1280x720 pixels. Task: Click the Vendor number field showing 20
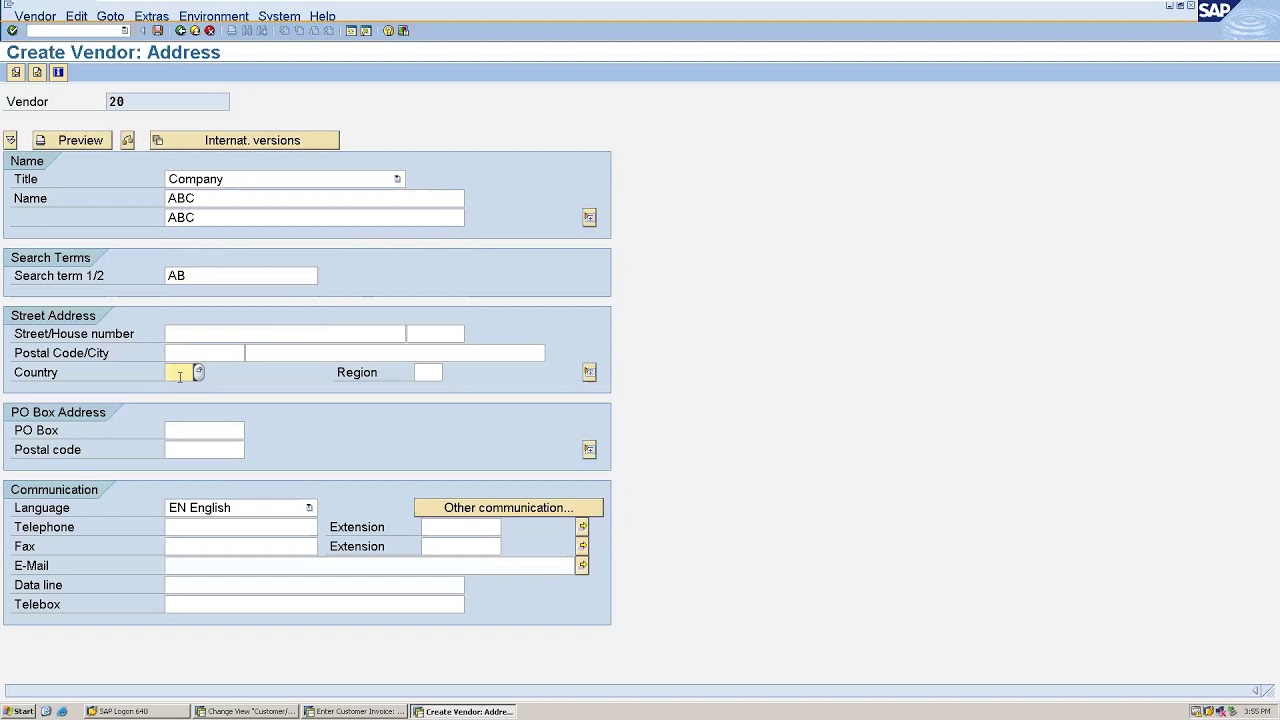tap(168, 102)
